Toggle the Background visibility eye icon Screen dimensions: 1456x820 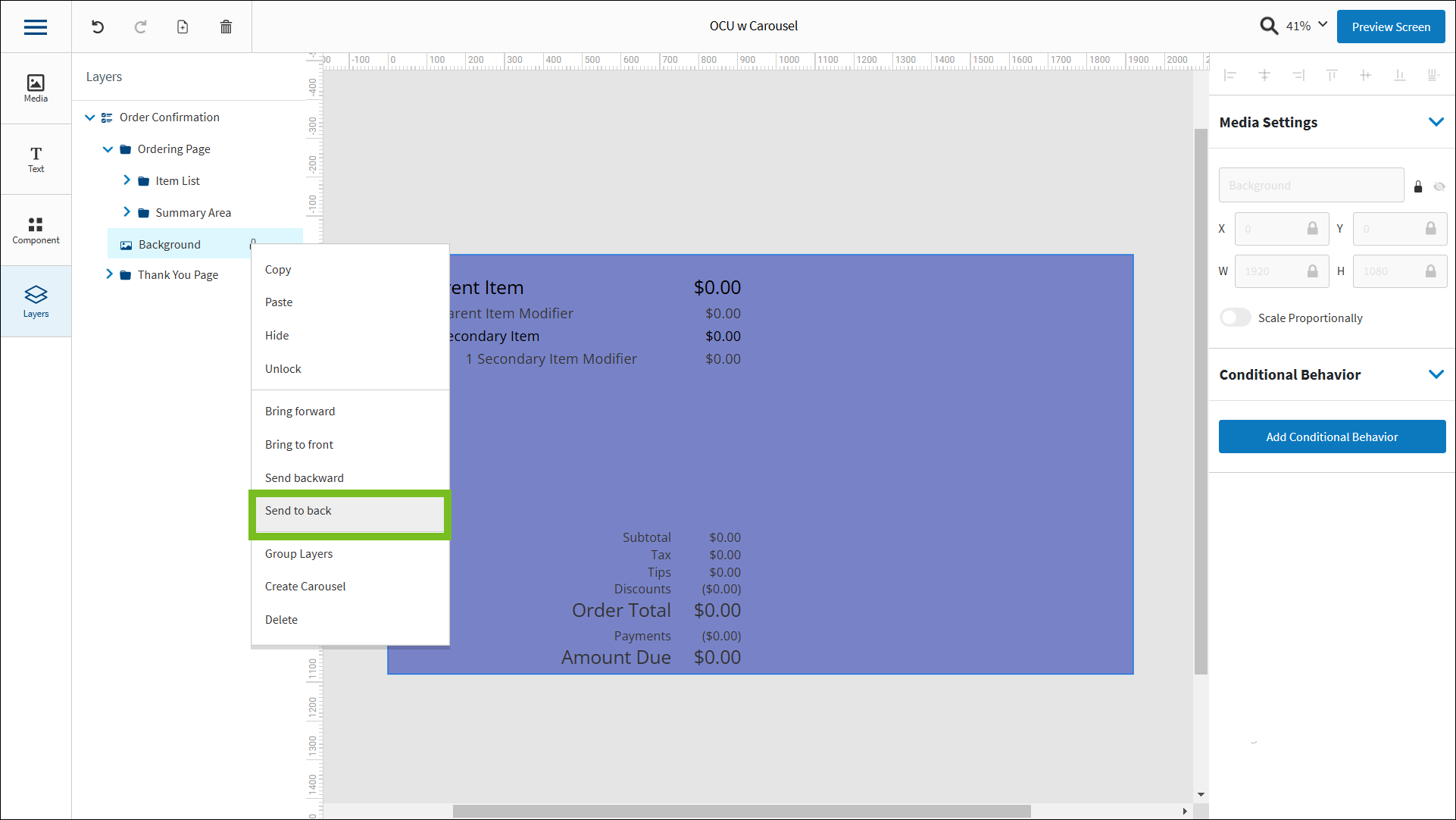coord(1439,186)
